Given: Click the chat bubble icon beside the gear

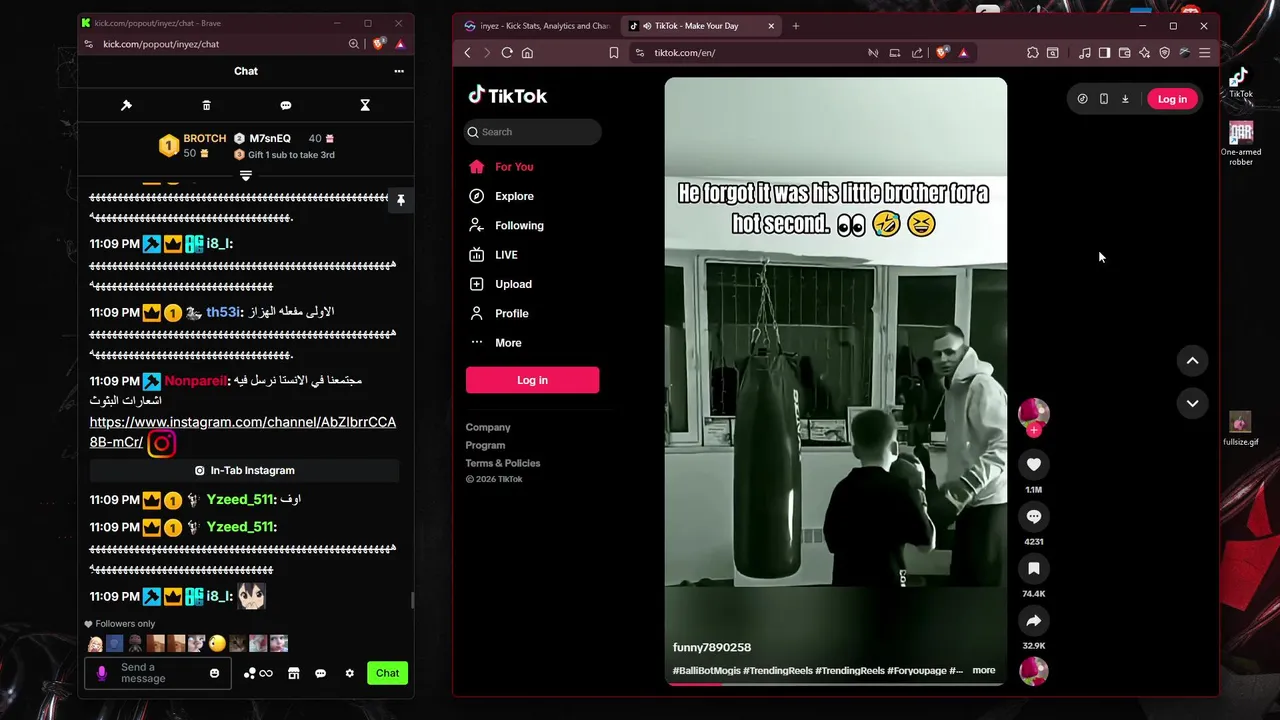Looking at the screenshot, I should [x=320, y=673].
